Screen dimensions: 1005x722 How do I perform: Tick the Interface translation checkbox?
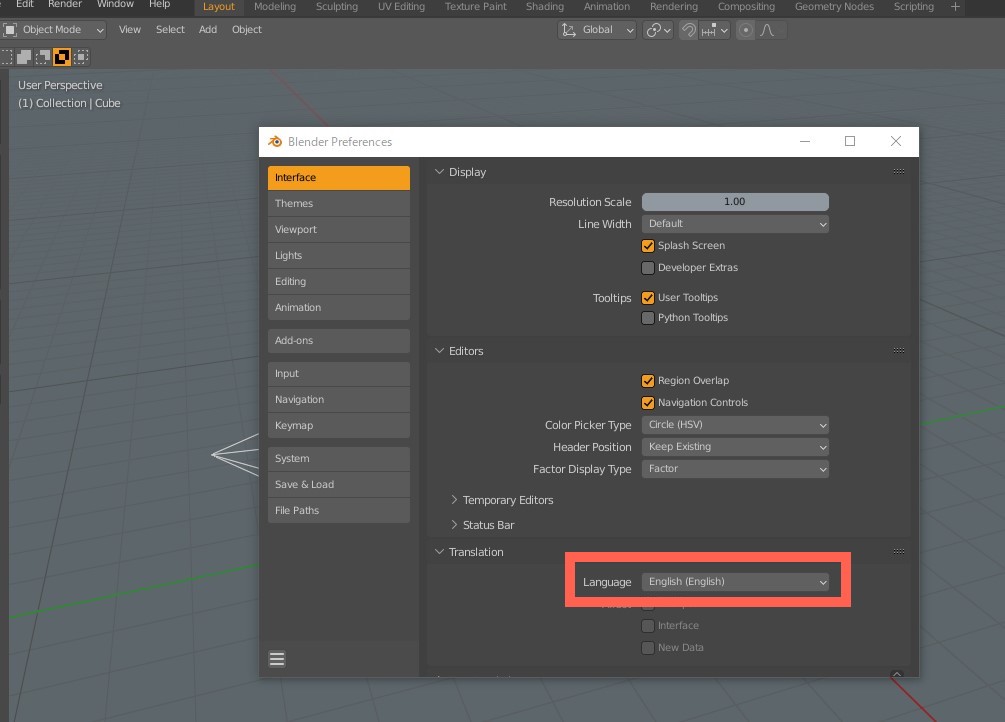tap(648, 626)
